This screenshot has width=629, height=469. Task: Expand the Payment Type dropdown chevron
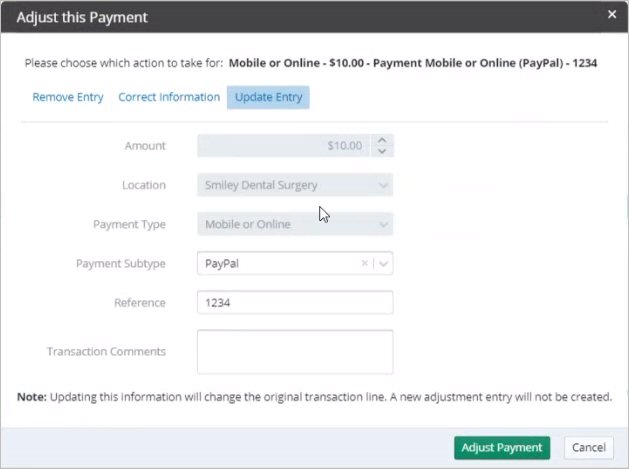pyautogui.click(x=383, y=225)
